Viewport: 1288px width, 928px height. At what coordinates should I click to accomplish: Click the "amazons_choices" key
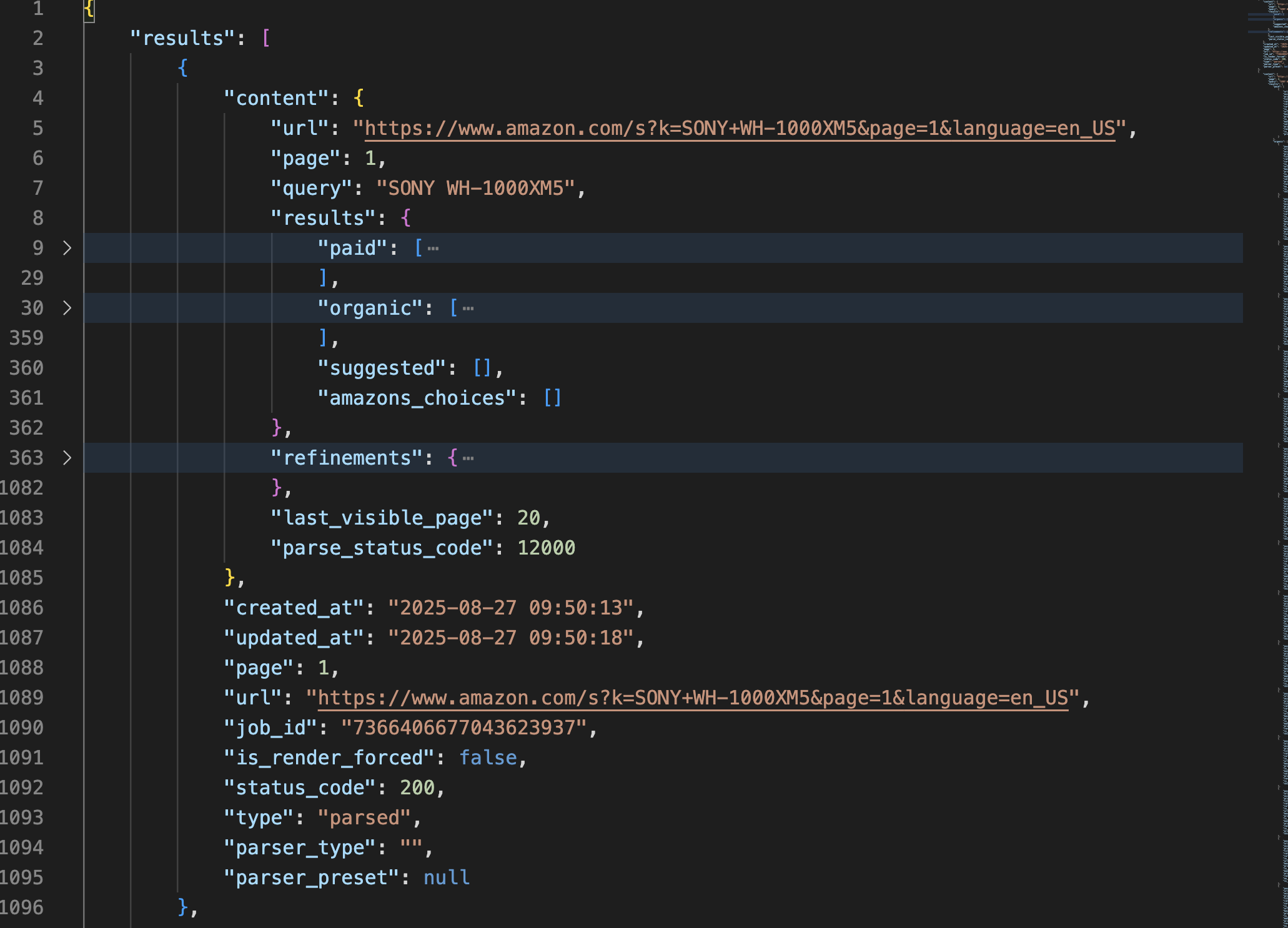coord(417,398)
